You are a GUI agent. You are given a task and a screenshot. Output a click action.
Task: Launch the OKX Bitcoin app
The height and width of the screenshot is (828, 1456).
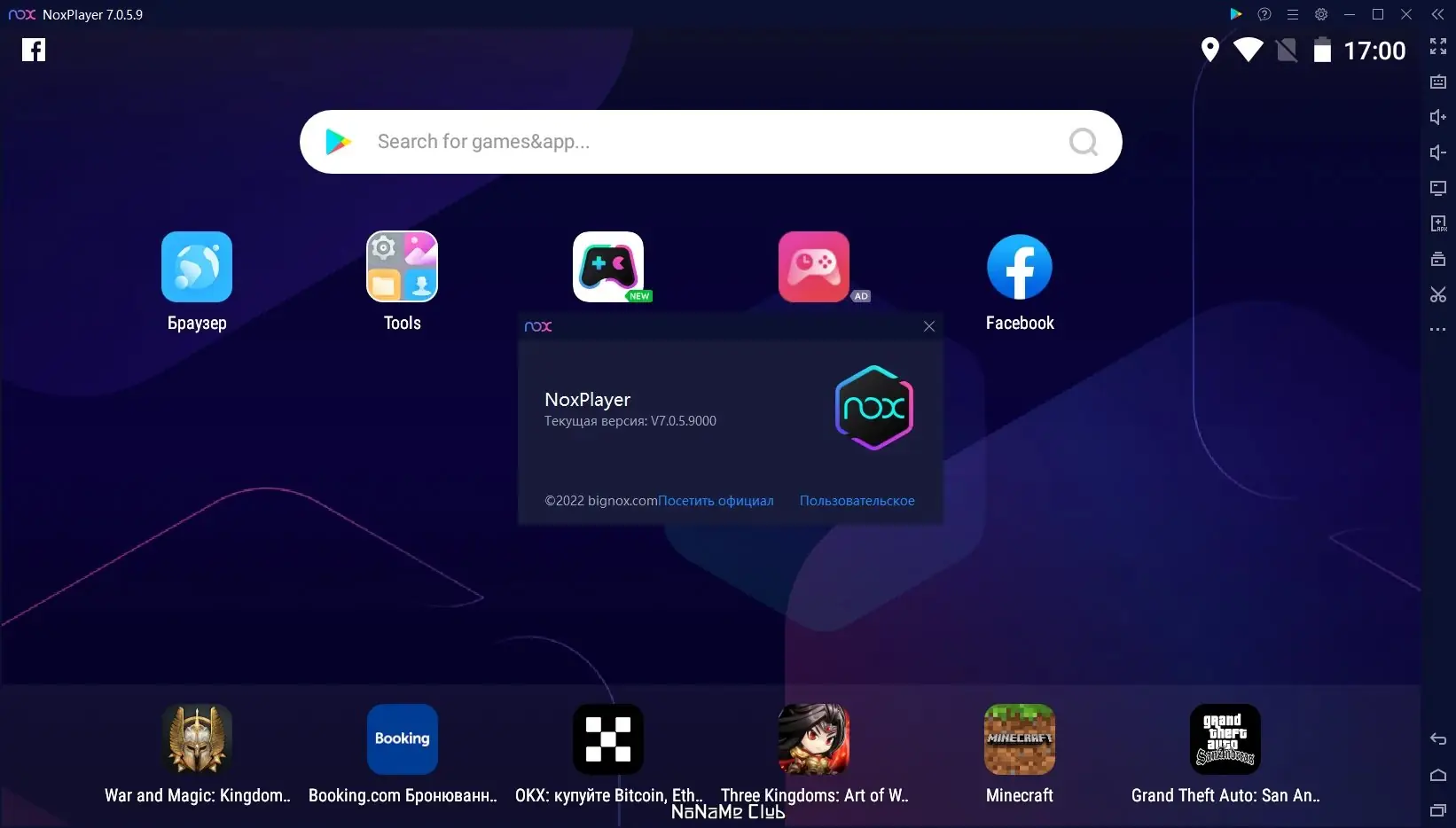coord(608,739)
